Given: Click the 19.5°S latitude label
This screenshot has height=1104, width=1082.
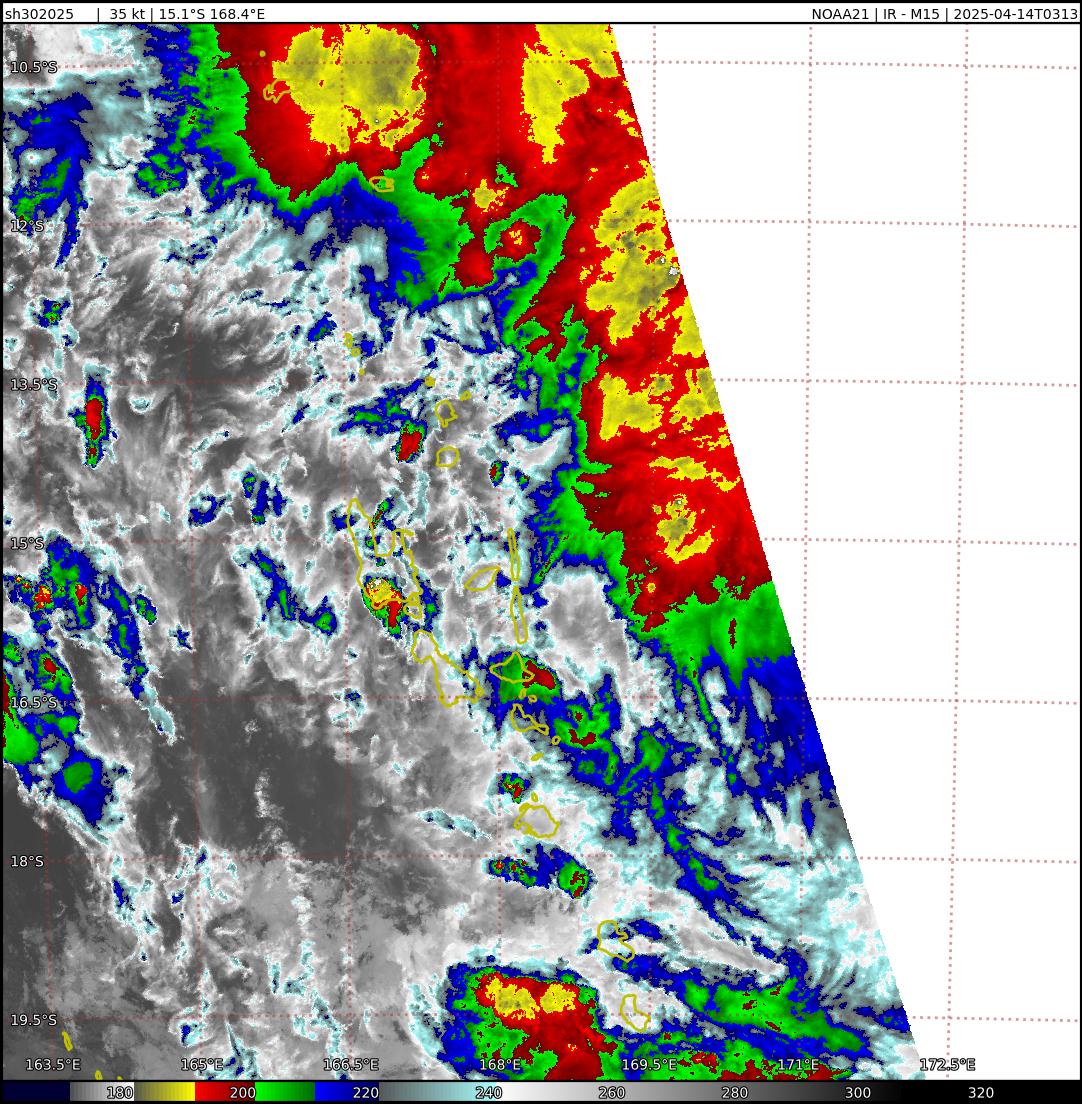Looking at the screenshot, I should (x=33, y=1020).
